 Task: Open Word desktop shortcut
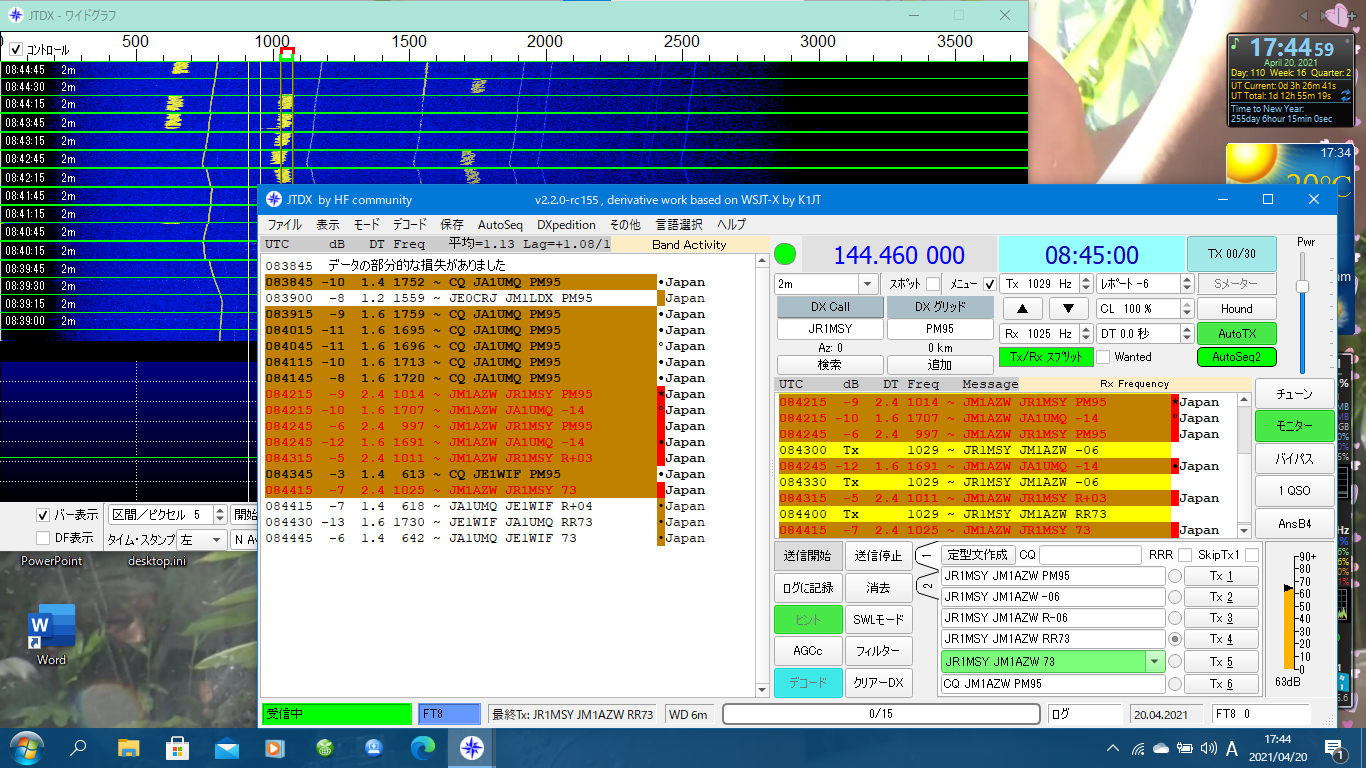point(51,635)
